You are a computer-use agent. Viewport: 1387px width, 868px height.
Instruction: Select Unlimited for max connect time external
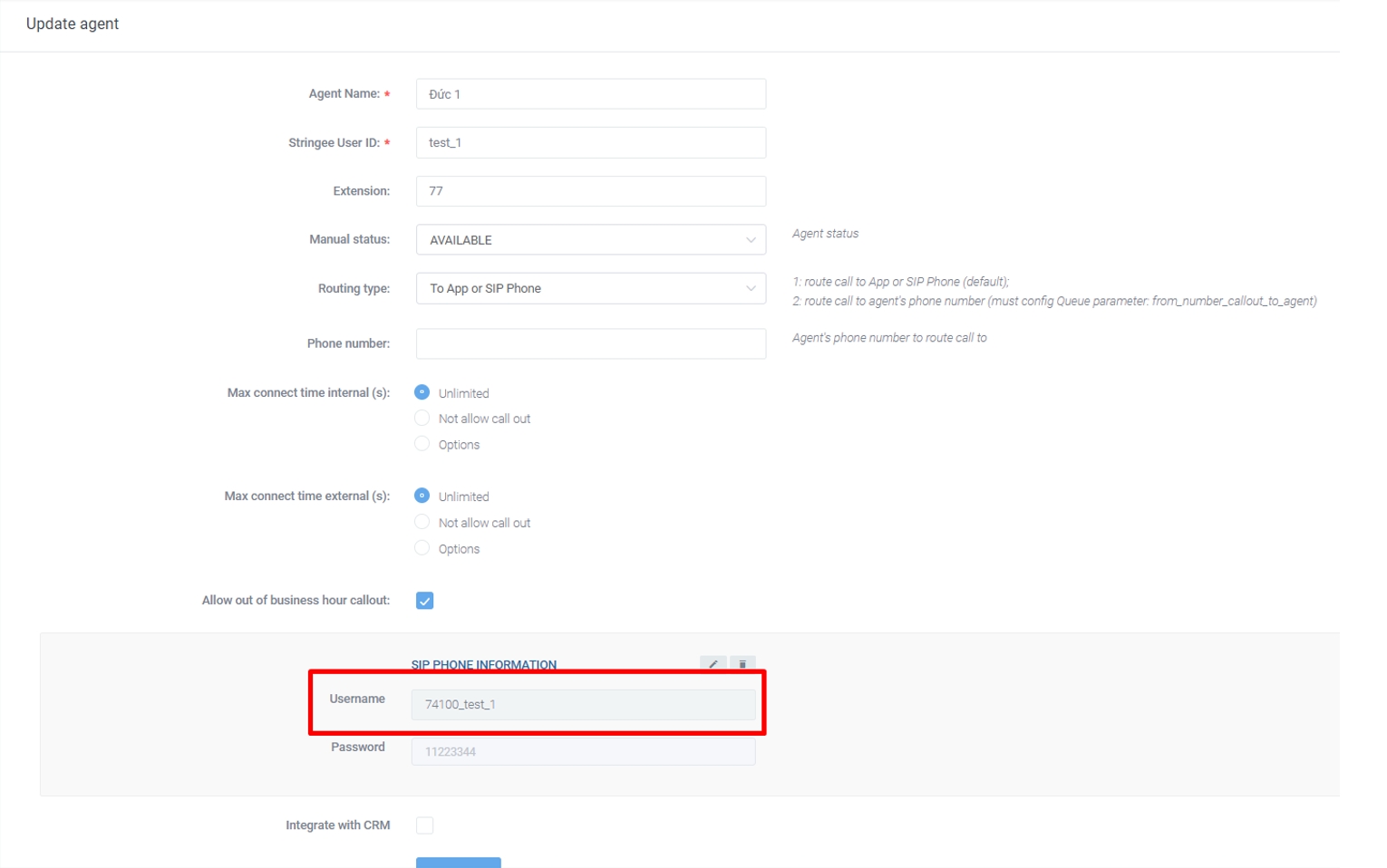coord(422,496)
